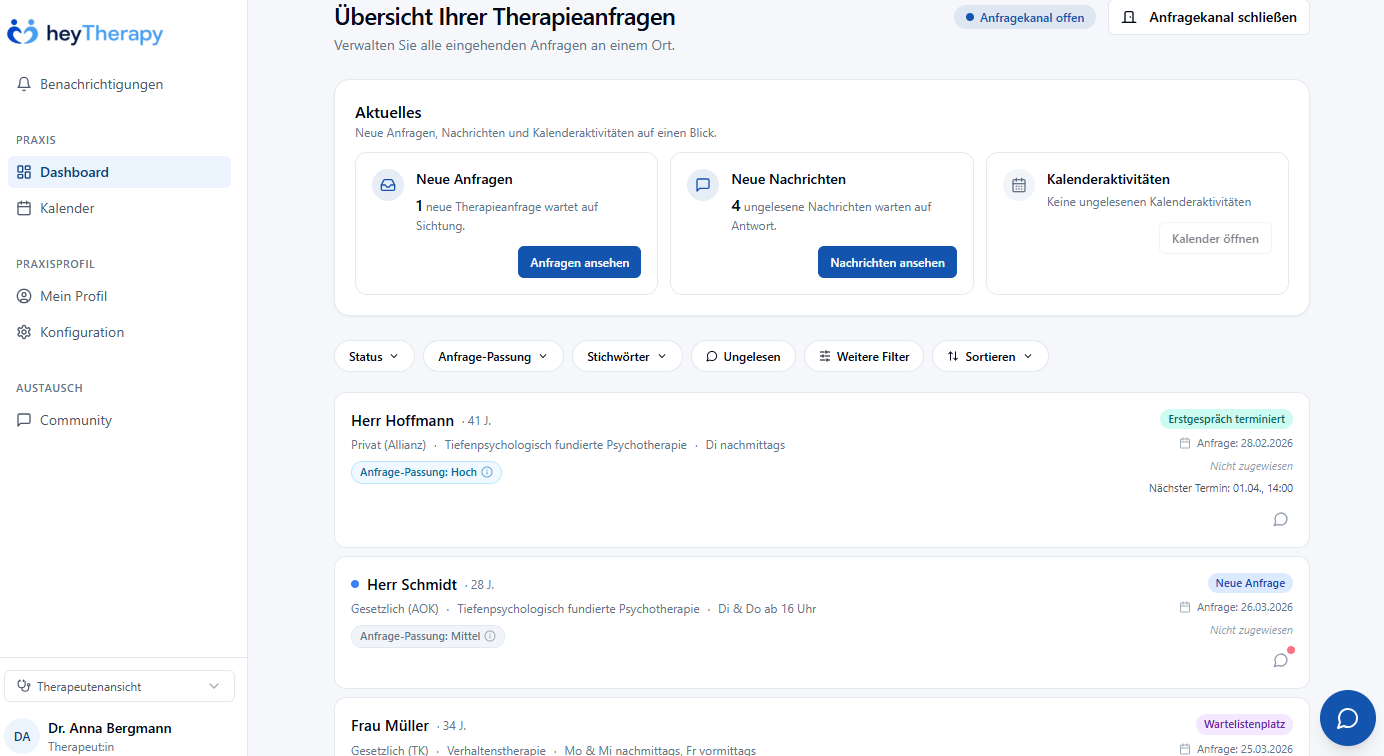Viewport: 1384px width, 756px height.
Task: Click the Erstgespräch terminiert status badge
Action: [1226, 418]
